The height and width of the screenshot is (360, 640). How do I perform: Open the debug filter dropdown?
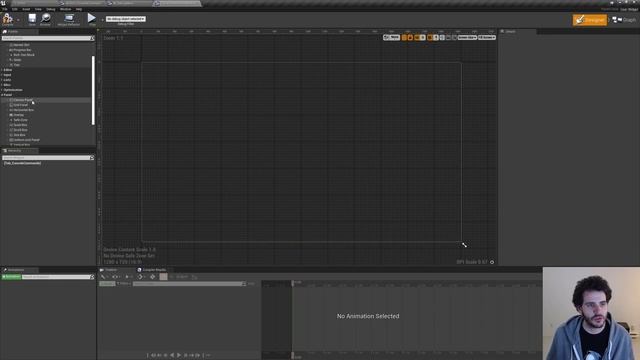[x=126, y=19]
